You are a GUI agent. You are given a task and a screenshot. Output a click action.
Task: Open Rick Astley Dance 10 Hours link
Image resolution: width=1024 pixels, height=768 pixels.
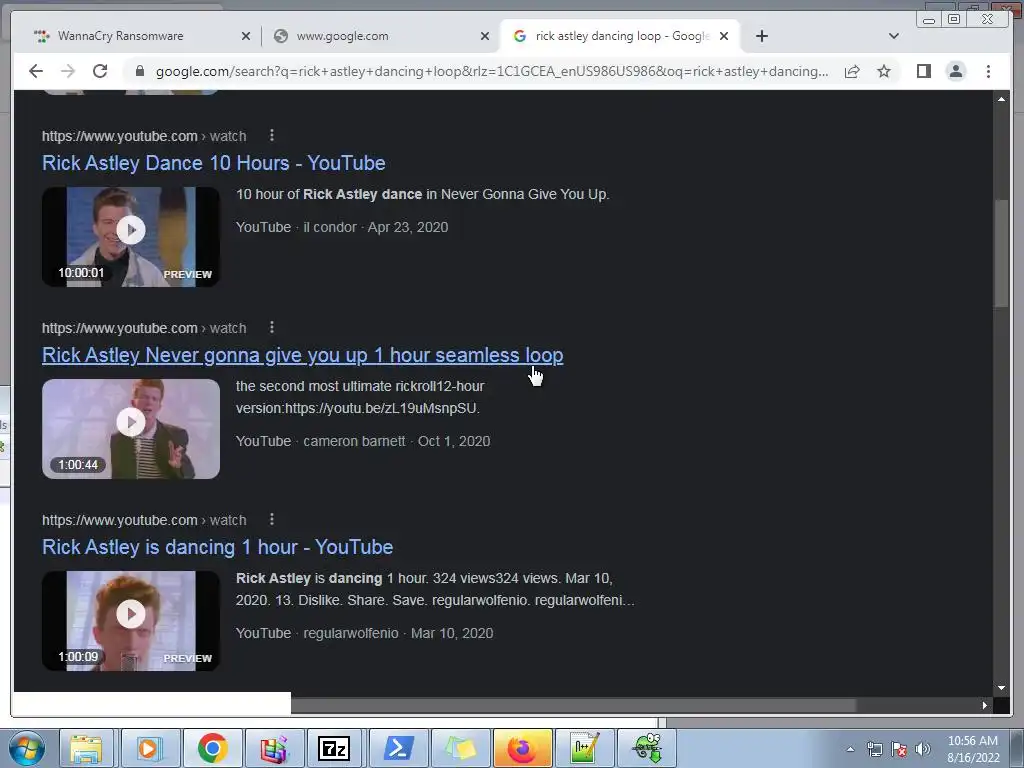click(x=214, y=163)
